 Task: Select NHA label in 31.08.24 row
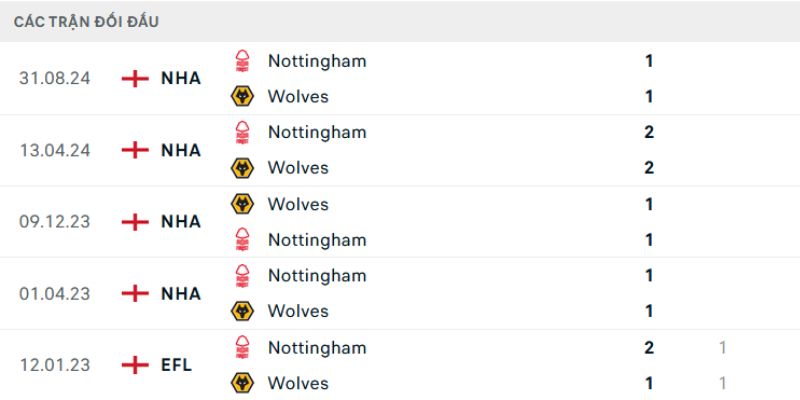(x=181, y=78)
